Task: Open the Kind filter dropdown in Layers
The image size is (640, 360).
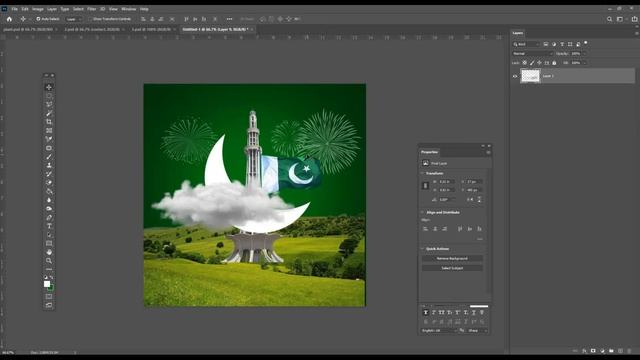Action: pyautogui.click(x=526, y=44)
